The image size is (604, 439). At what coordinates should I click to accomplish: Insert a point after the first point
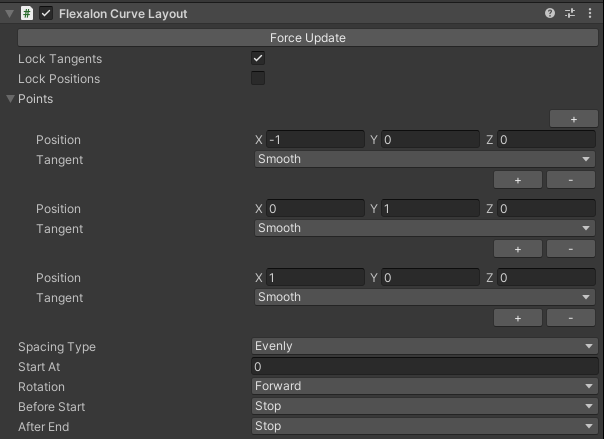point(518,180)
